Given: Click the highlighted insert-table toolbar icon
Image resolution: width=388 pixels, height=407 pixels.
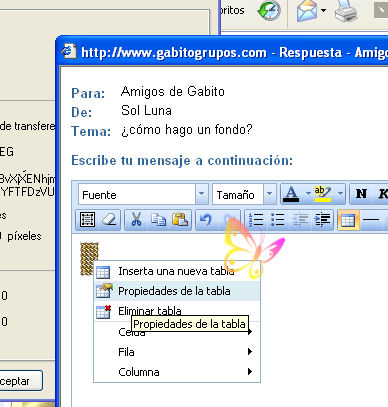Looking at the screenshot, I should 348,220.
